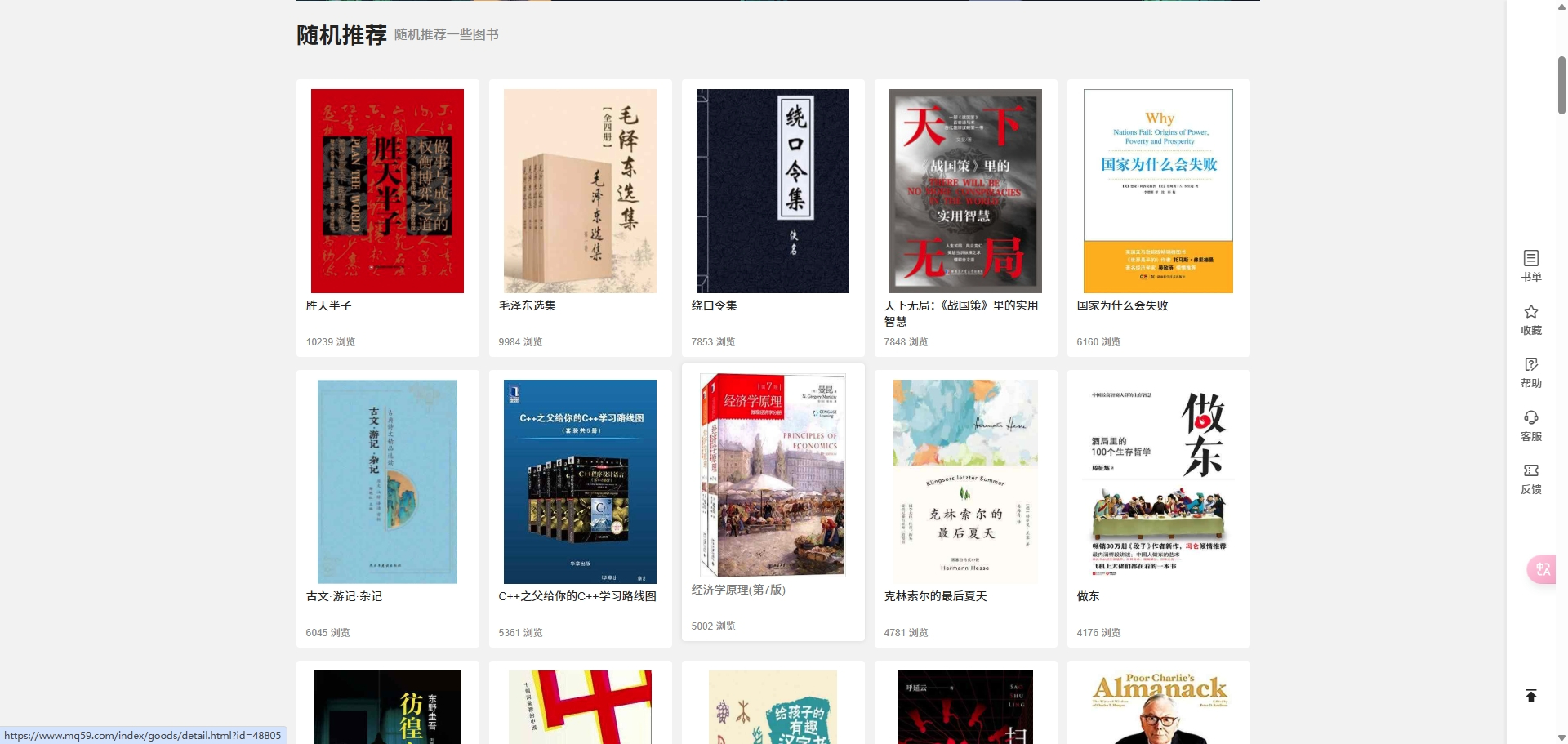The height and width of the screenshot is (744, 1568).
Task: Click the 6160 浏览 view count
Action: (1099, 342)
